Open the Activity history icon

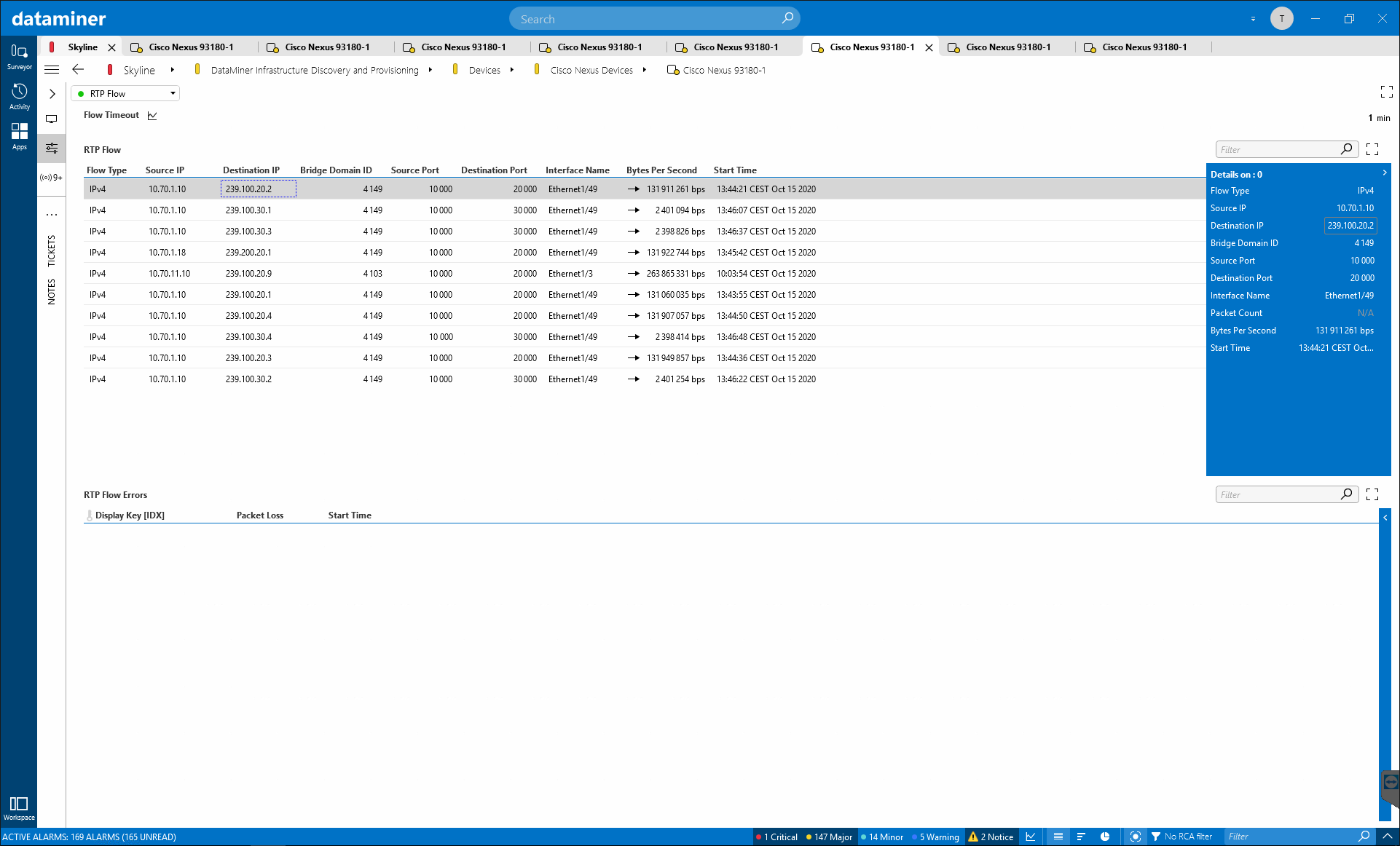[x=19, y=97]
